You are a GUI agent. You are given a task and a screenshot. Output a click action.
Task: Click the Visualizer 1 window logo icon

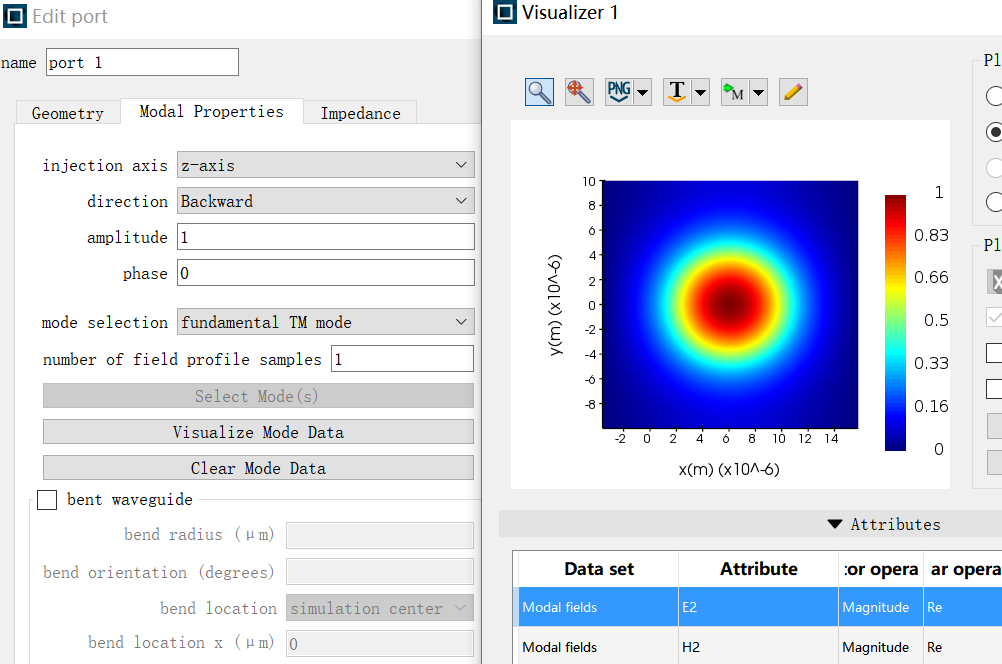tap(505, 12)
